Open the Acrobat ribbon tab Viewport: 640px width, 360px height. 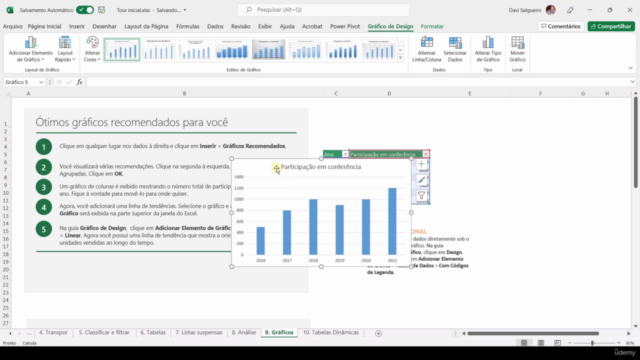pyautogui.click(x=312, y=26)
